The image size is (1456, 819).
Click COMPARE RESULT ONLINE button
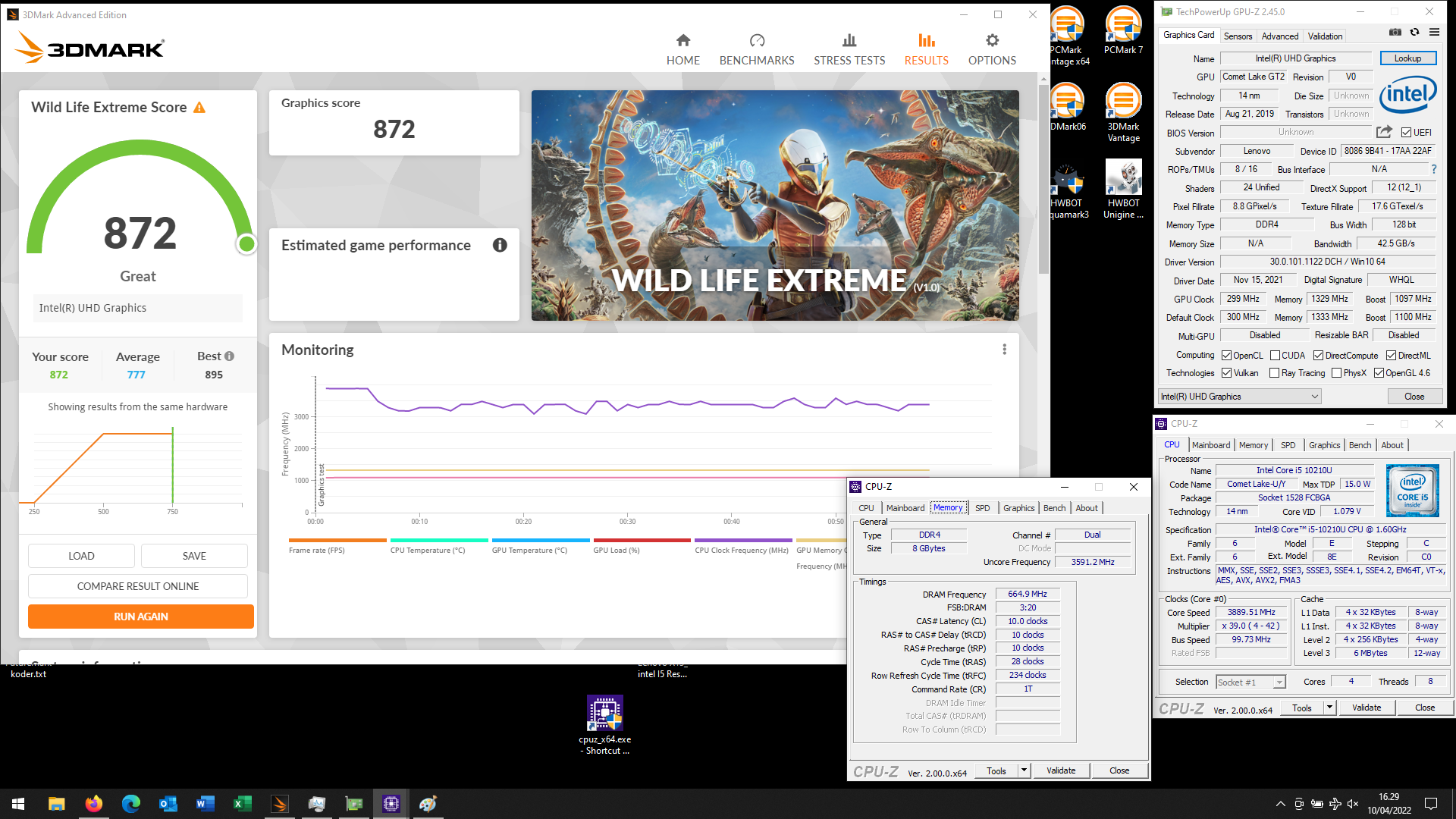click(x=138, y=586)
